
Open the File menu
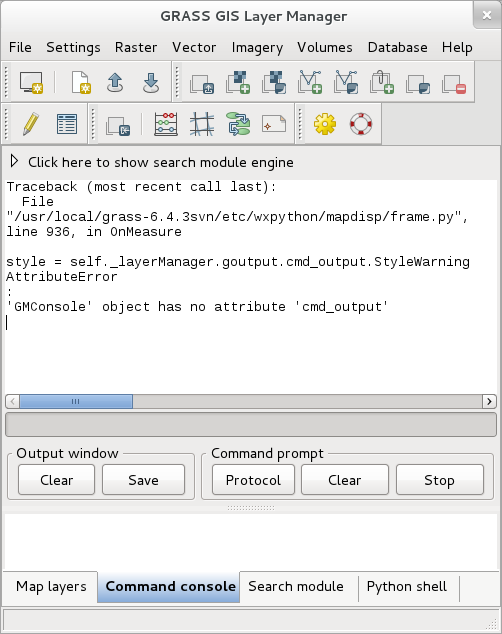point(20,47)
